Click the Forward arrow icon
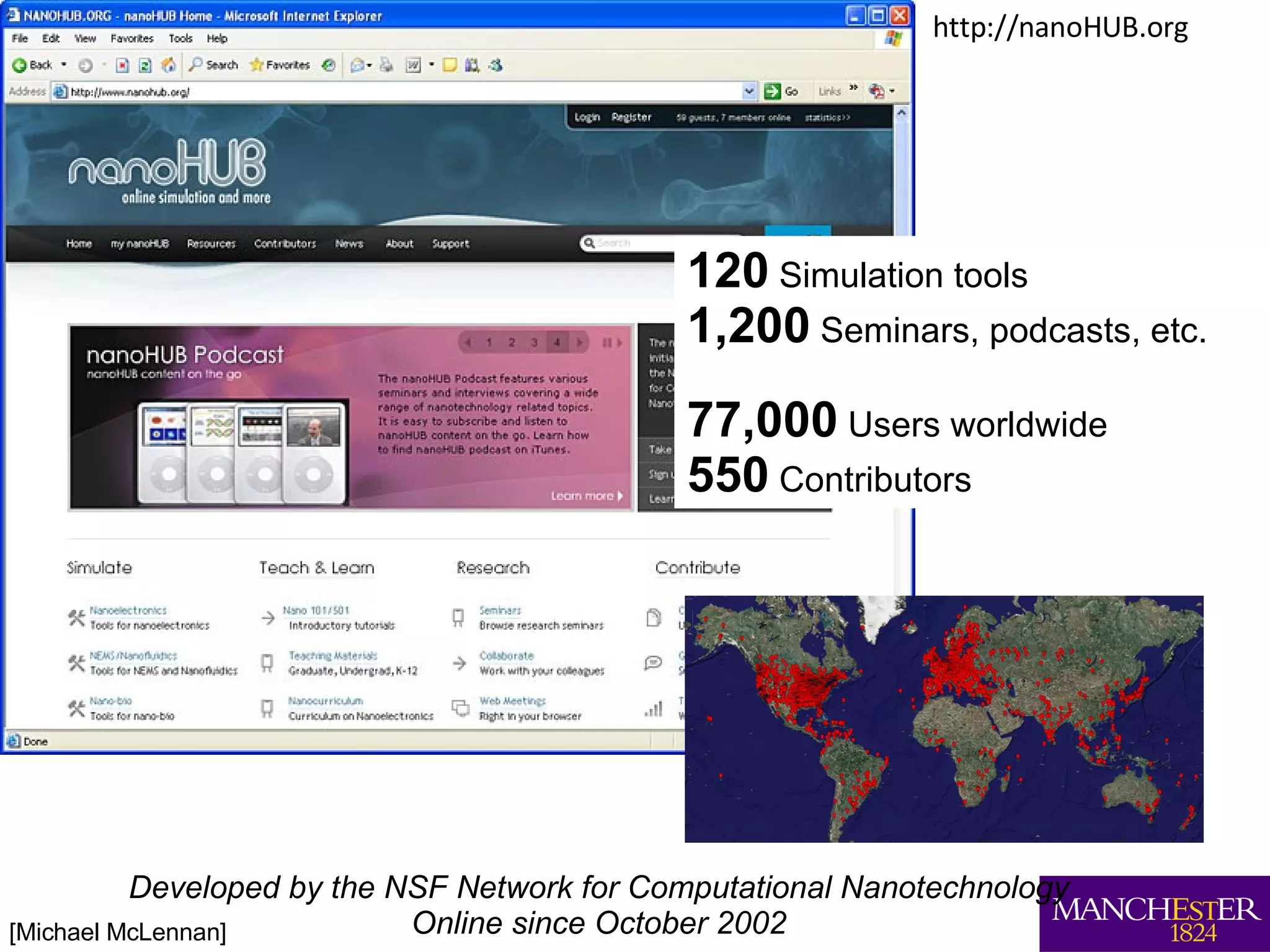The width and height of the screenshot is (1270, 952). tap(86, 65)
